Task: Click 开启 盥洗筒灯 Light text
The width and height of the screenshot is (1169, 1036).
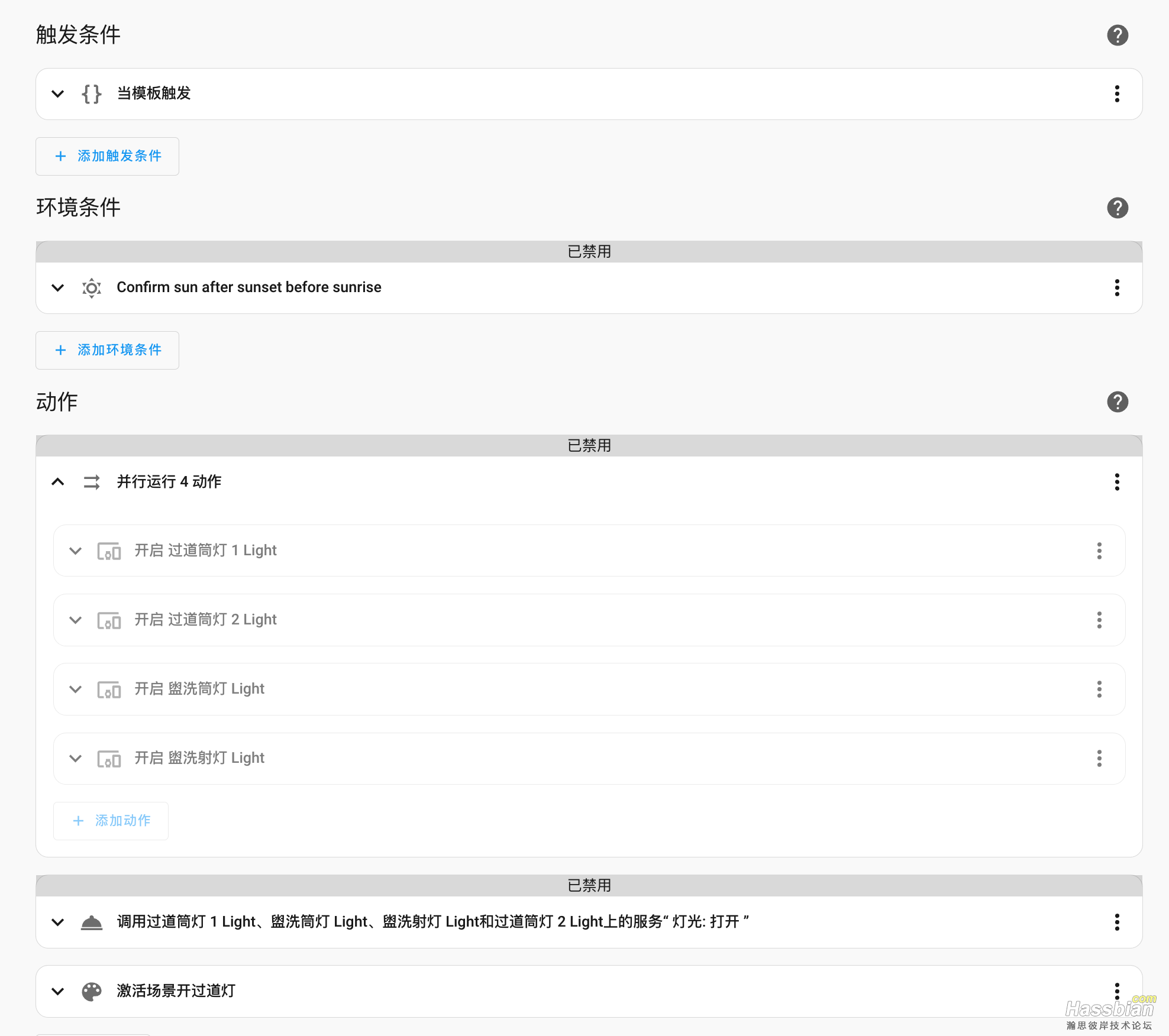Action: click(x=199, y=689)
